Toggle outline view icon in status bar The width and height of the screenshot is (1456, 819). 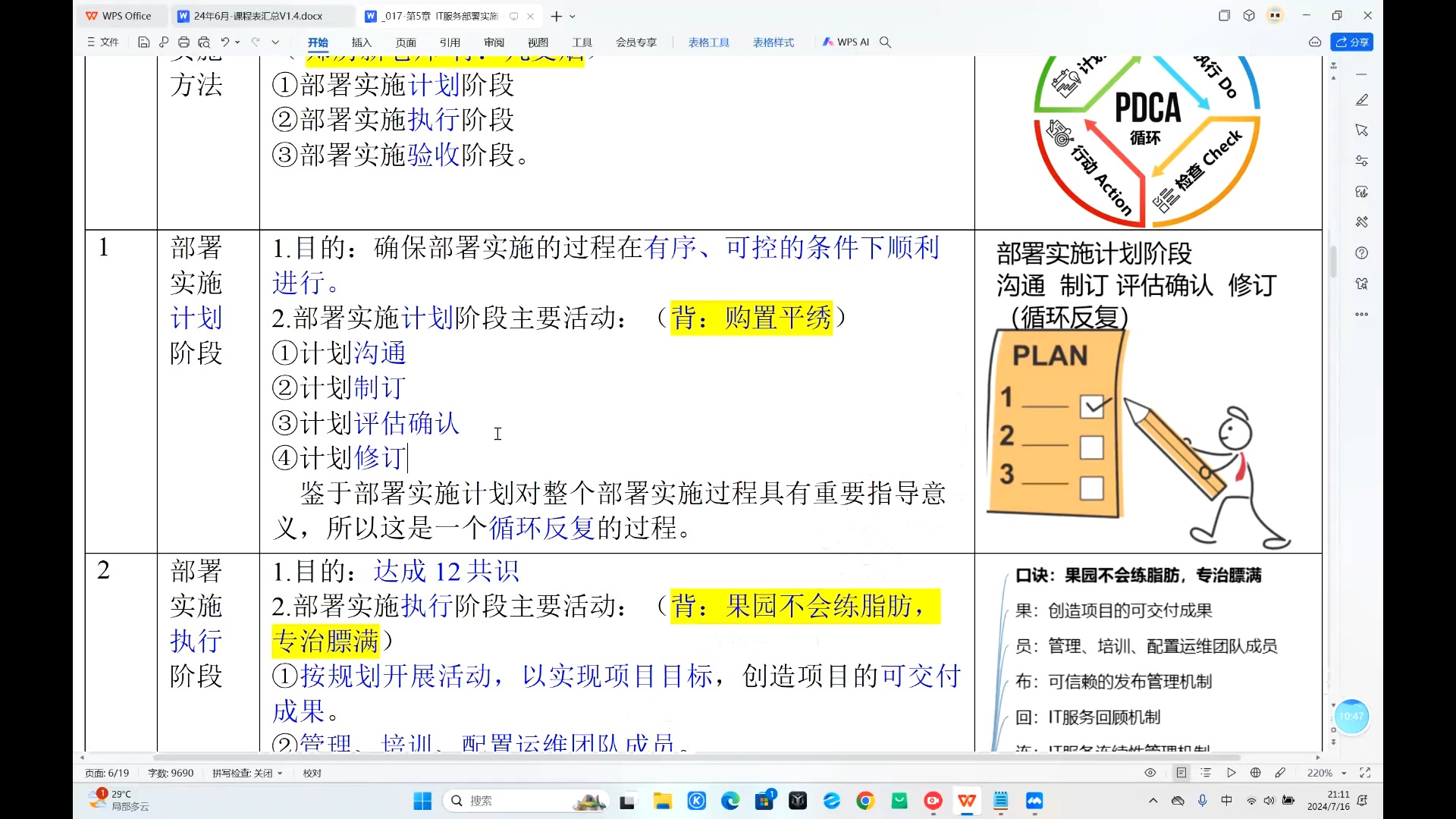[x=1207, y=772]
